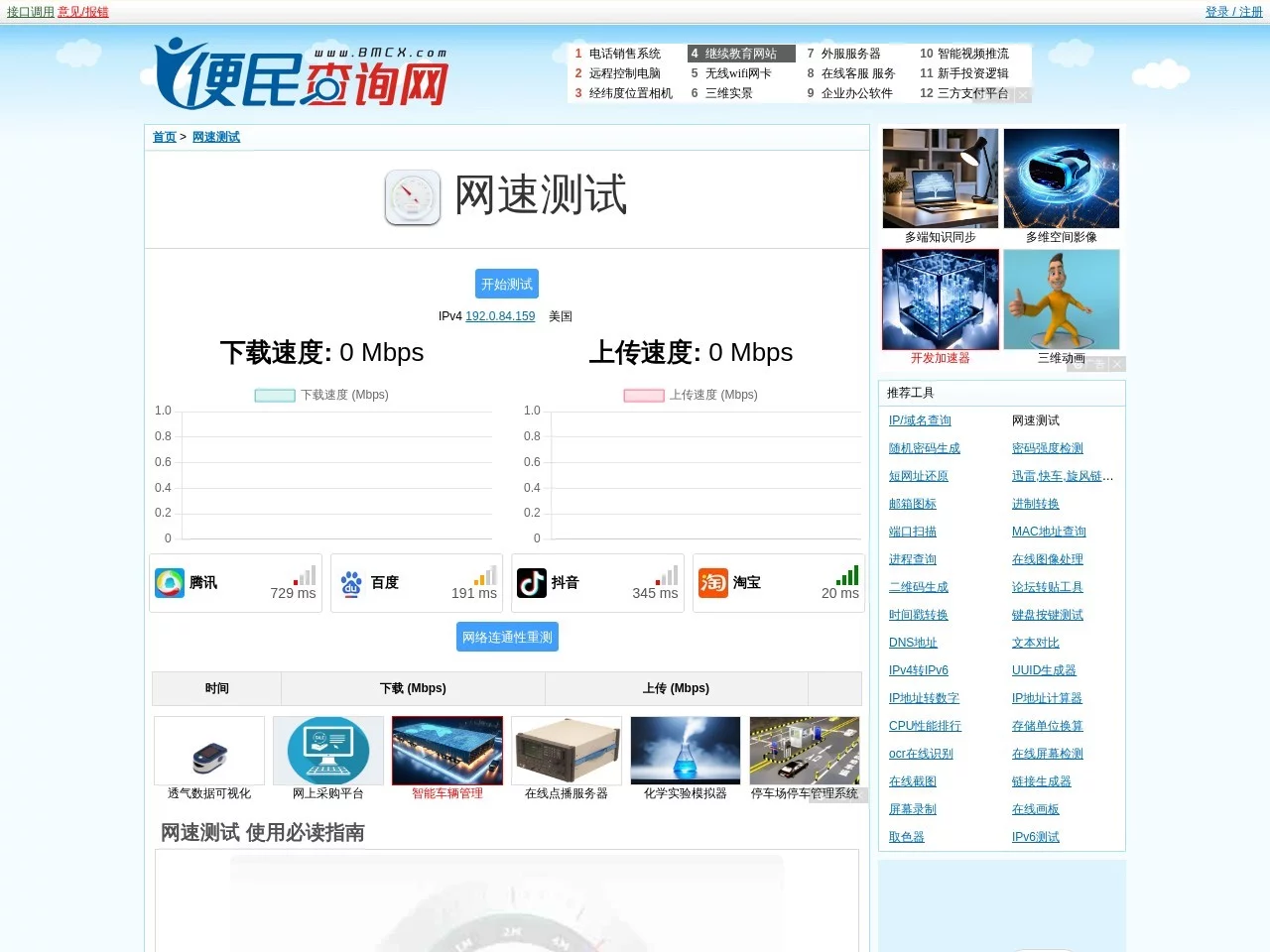Open the IP address 192.0.84.159 link
The height and width of the screenshot is (952, 1270).
[x=499, y=316]
